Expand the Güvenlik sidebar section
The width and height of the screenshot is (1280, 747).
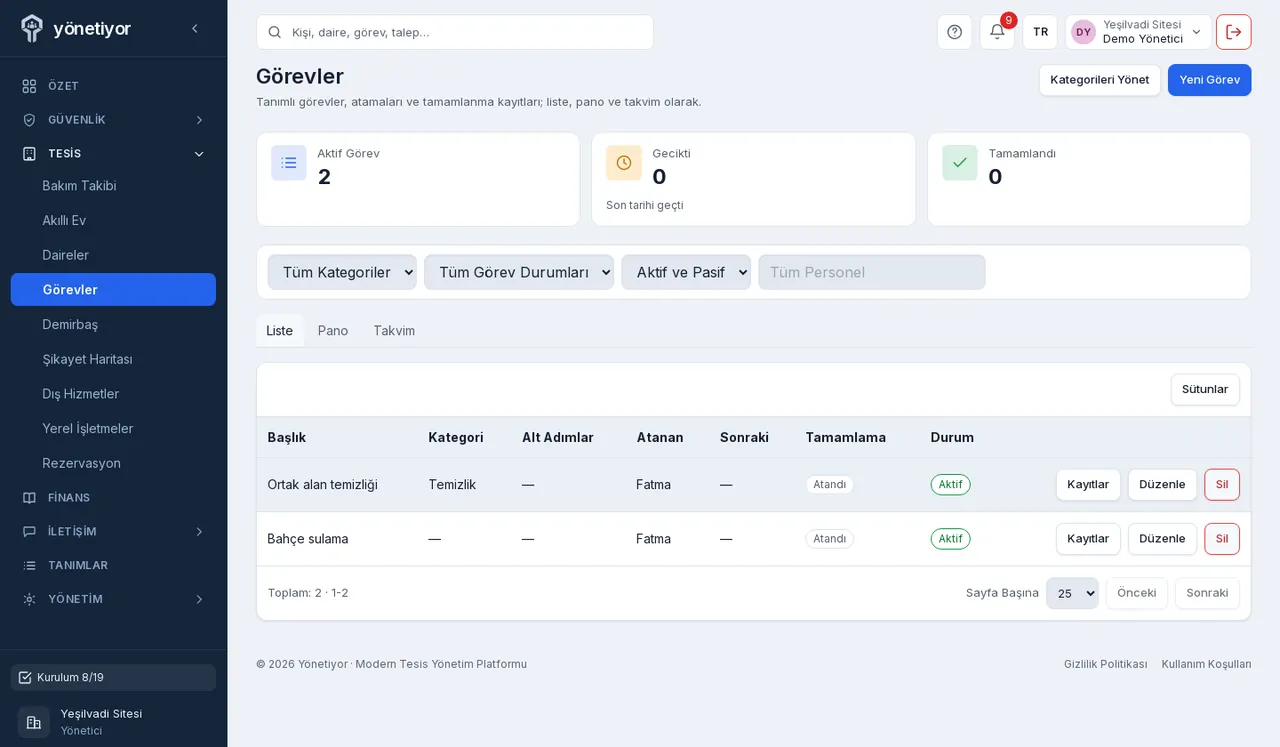coord(113,120)
